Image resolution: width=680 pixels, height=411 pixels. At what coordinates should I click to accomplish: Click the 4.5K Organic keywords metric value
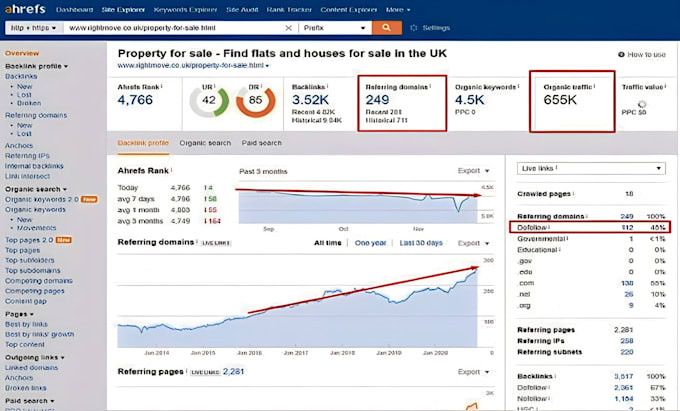click(x=469, y=100)
